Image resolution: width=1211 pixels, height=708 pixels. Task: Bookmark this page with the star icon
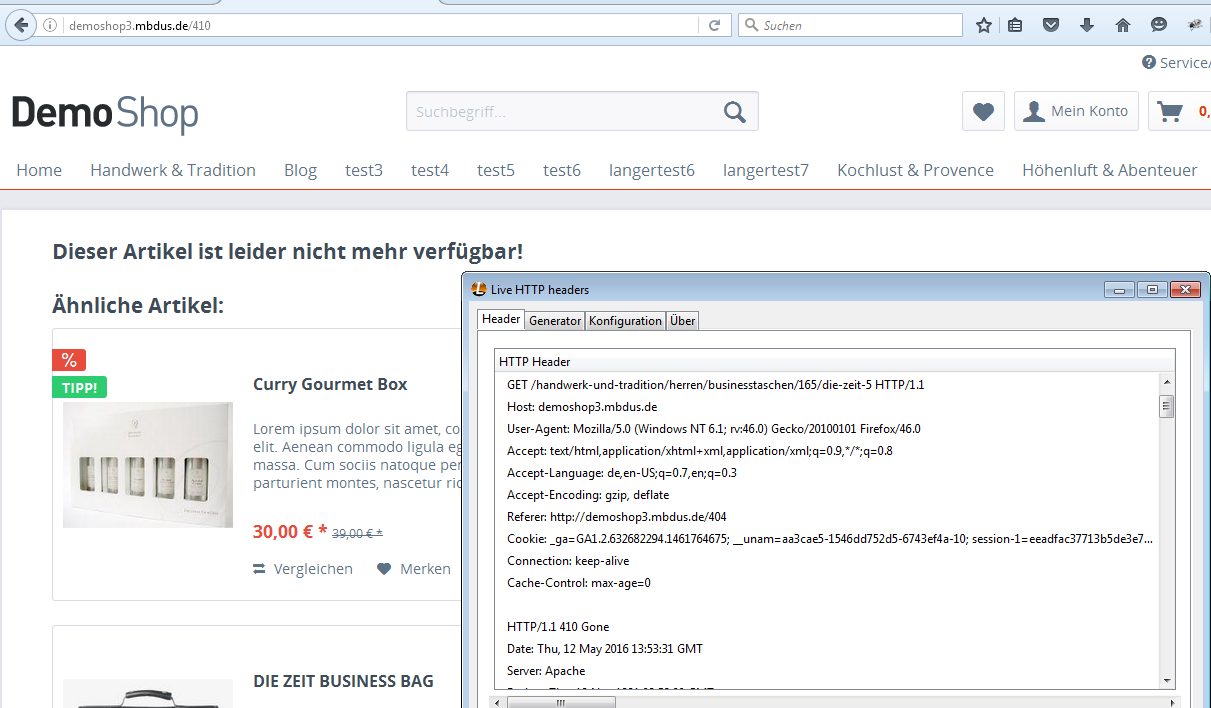pos(984,25)
